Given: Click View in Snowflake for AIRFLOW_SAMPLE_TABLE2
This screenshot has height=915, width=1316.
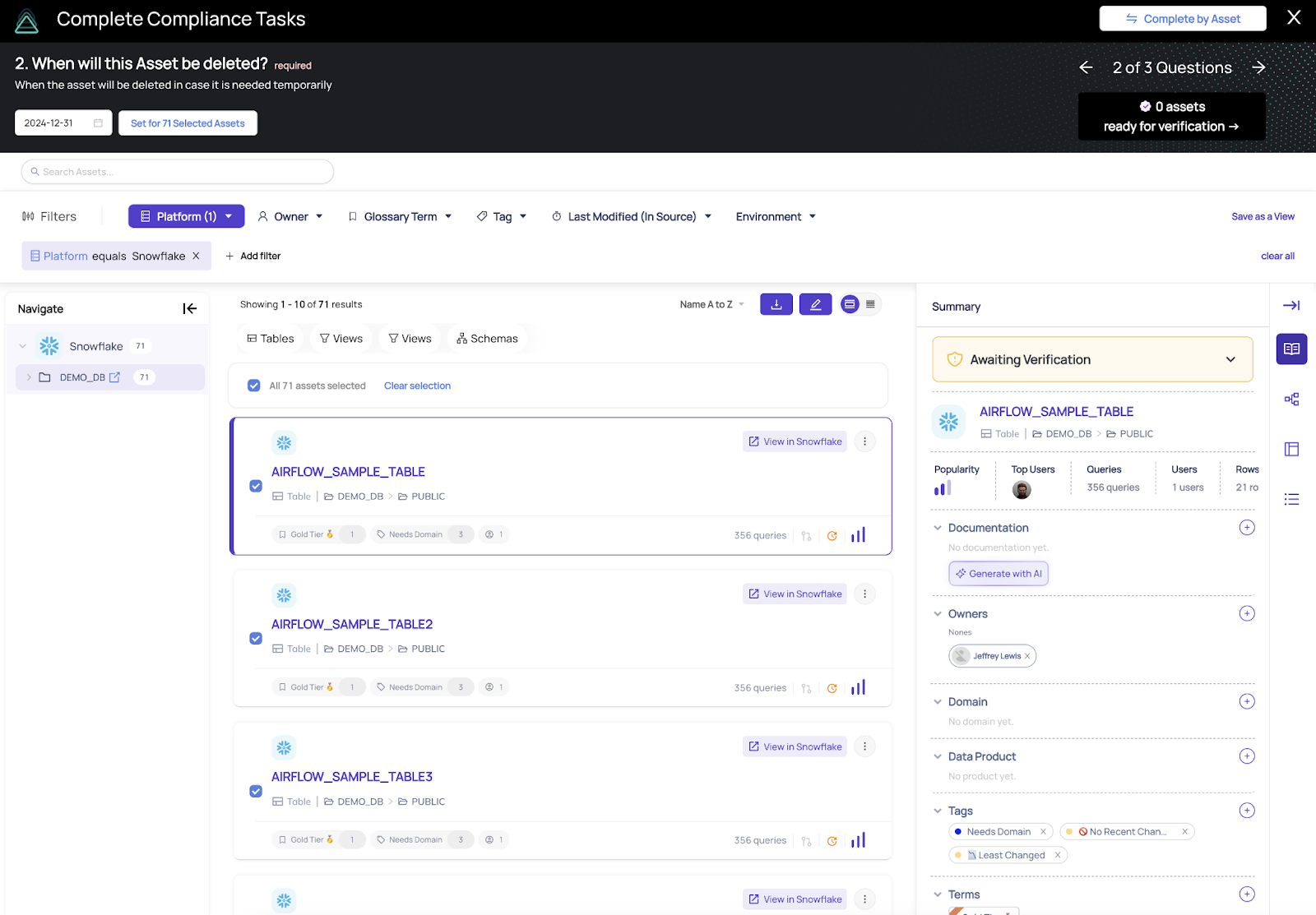Looking at the screenshot, I should tap(795, 594).
